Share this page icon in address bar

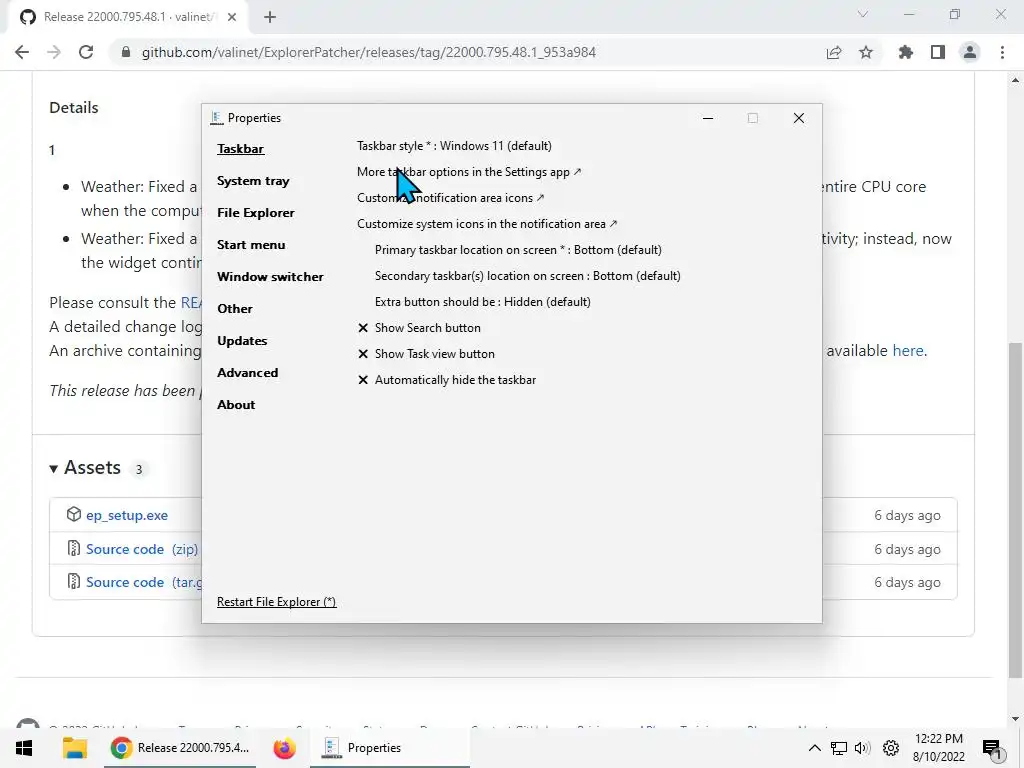(x=834, y=52)
